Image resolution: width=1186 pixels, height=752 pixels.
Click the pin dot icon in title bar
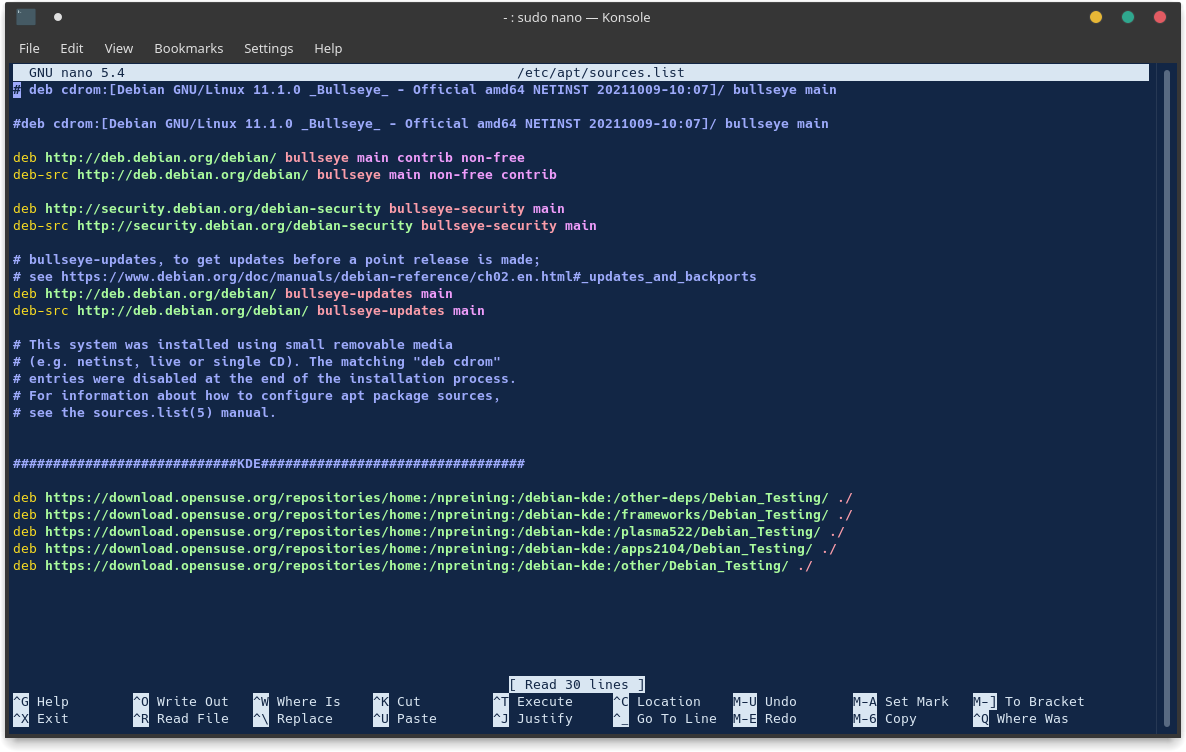pyautogui.click(x=57, y=17)
